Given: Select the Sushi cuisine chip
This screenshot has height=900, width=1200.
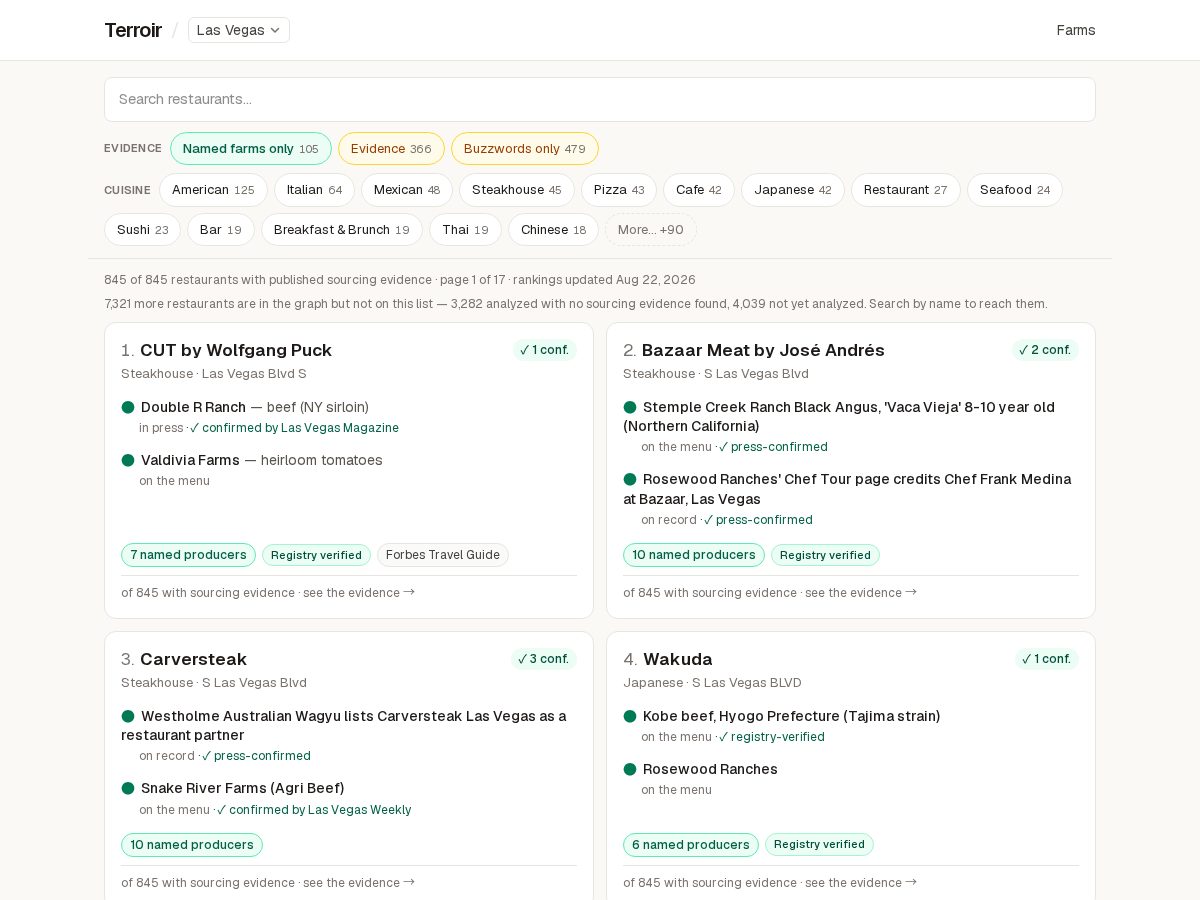Looking at the screenshot, I should pos(143,230).
